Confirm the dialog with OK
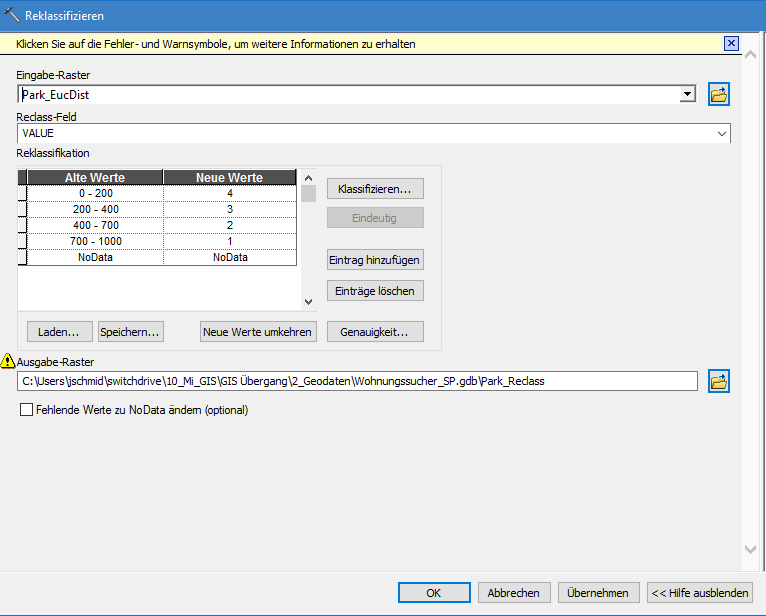The image size is (766, 616). point(433,593)
